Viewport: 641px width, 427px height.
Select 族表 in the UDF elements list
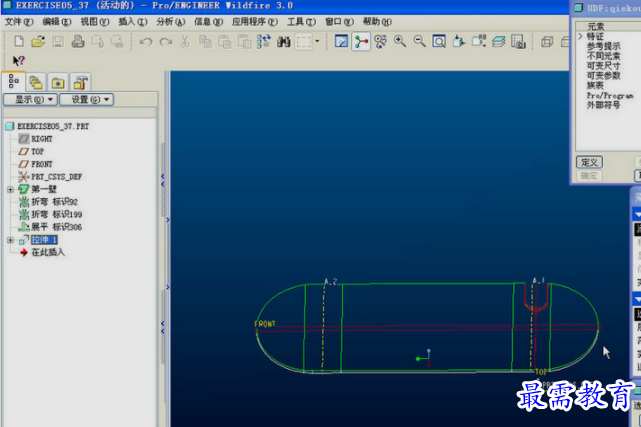click(x=595, y=85)
